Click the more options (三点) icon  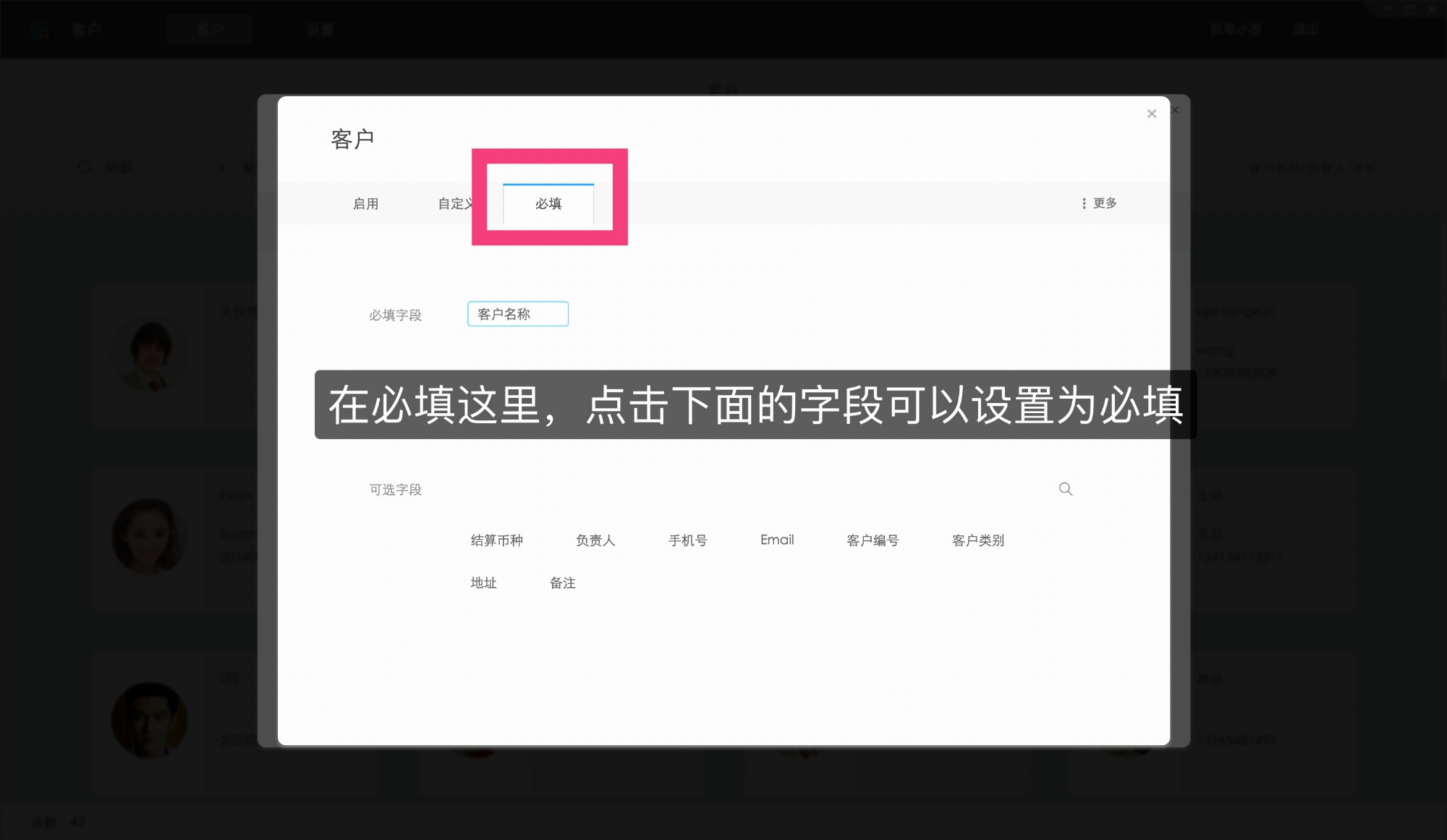point(1083,203)
